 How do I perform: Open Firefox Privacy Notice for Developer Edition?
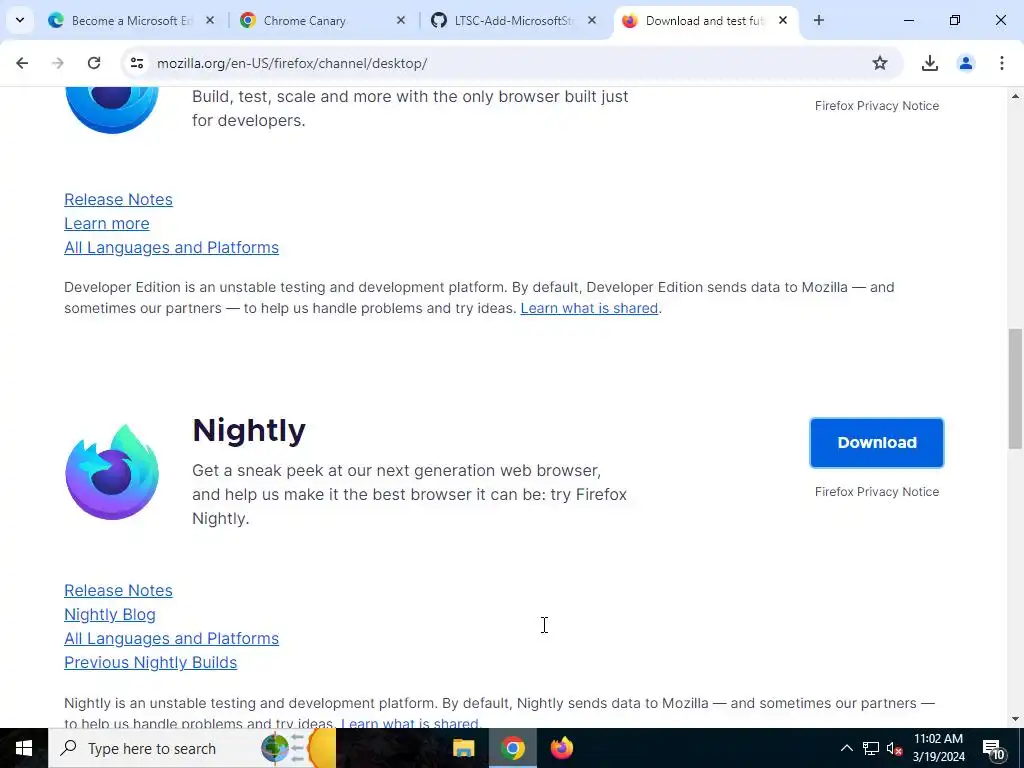tap(876, 106)
